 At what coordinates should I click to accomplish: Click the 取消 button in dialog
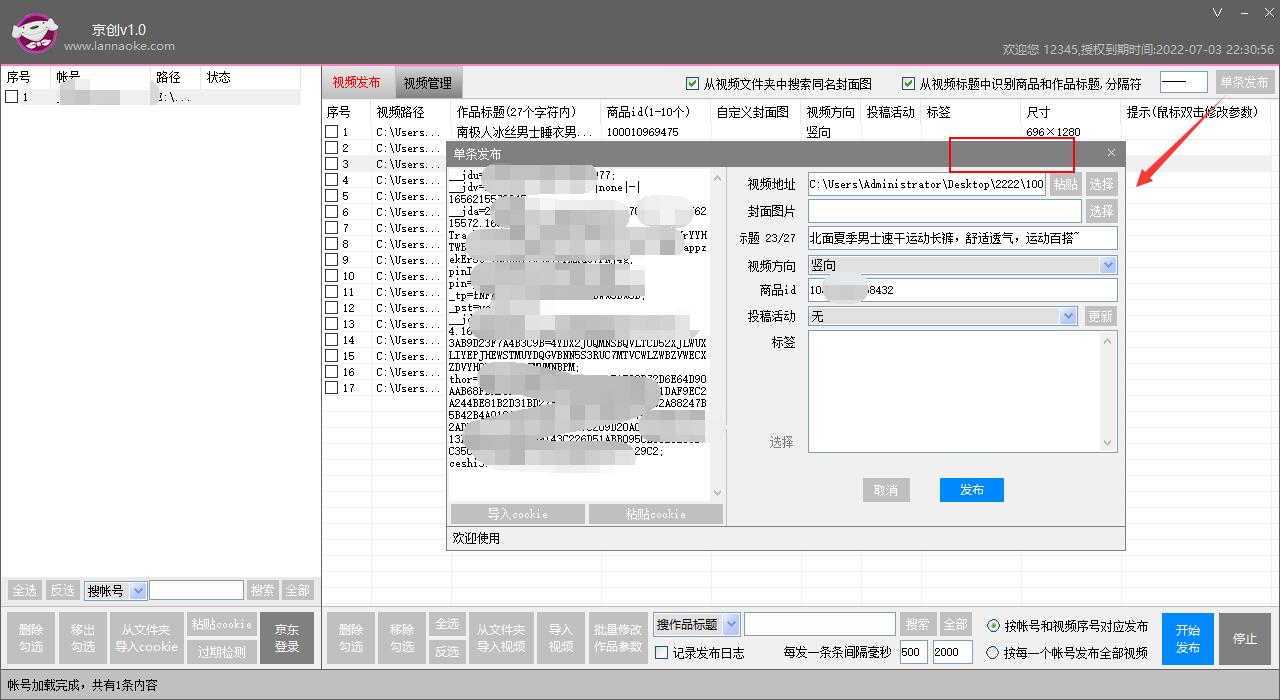pos(886,490)
